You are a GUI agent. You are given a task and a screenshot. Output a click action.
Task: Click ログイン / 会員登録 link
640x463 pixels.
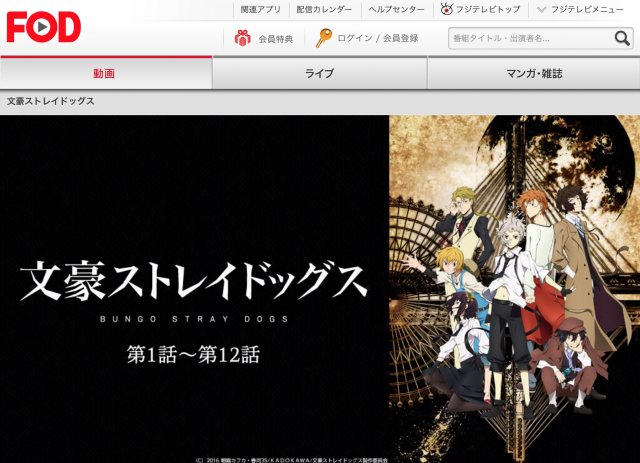[x=378, y=38]
